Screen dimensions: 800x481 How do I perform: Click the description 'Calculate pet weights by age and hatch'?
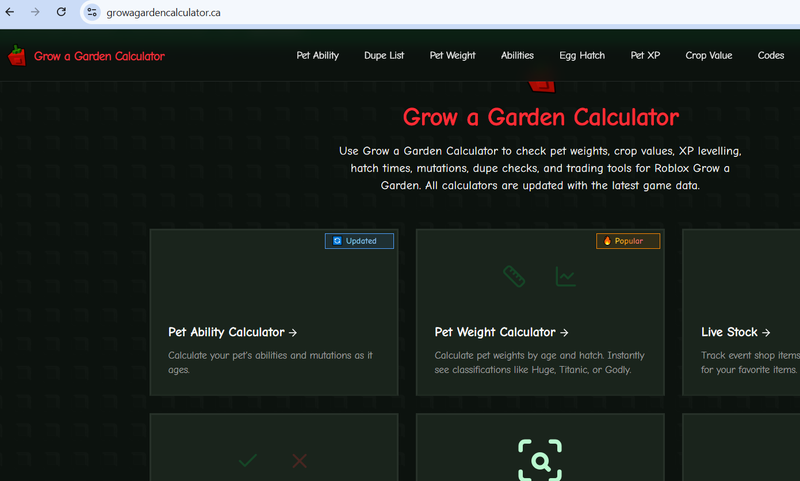coord(539,362)
